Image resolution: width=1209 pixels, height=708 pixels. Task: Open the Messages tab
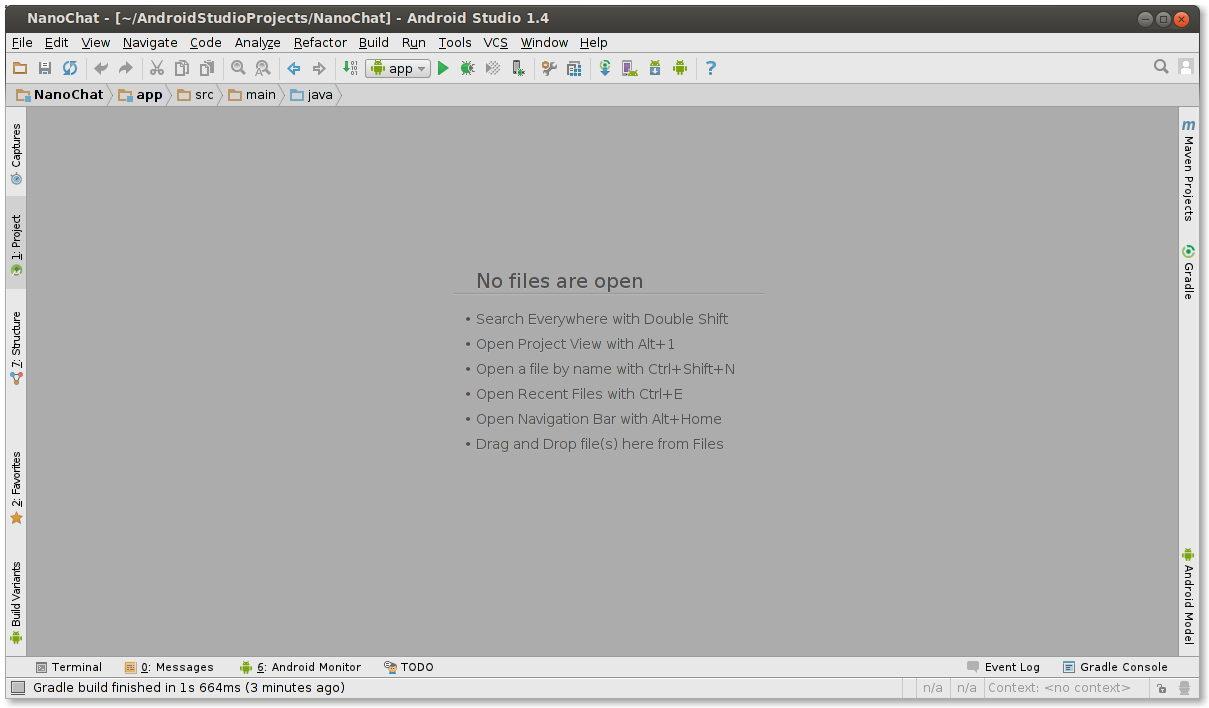(169, 667)
